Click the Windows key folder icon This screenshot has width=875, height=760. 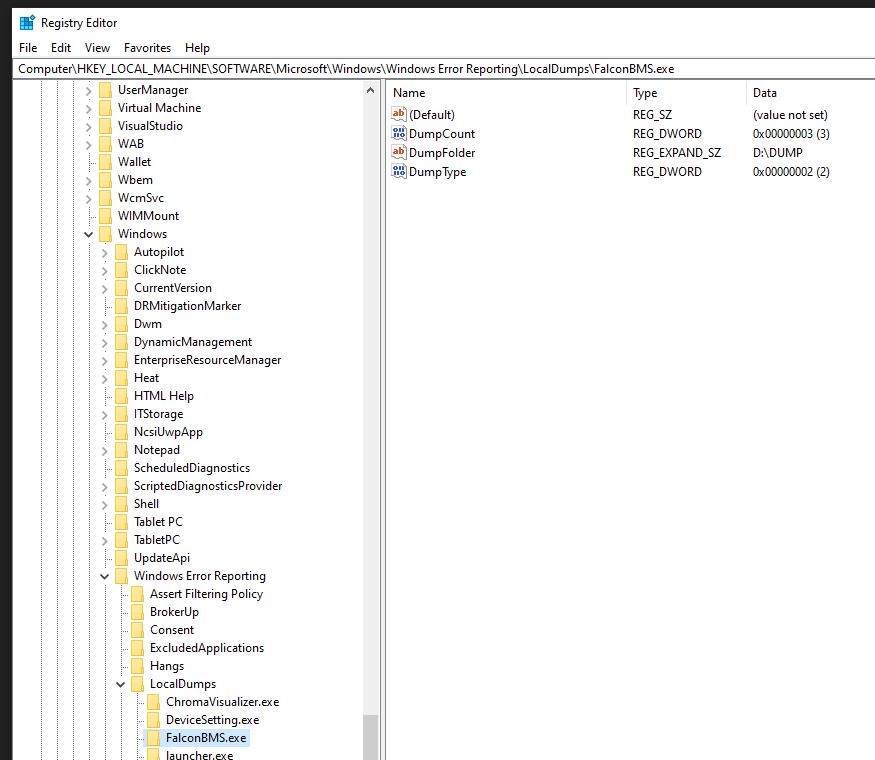click(105, 234)
